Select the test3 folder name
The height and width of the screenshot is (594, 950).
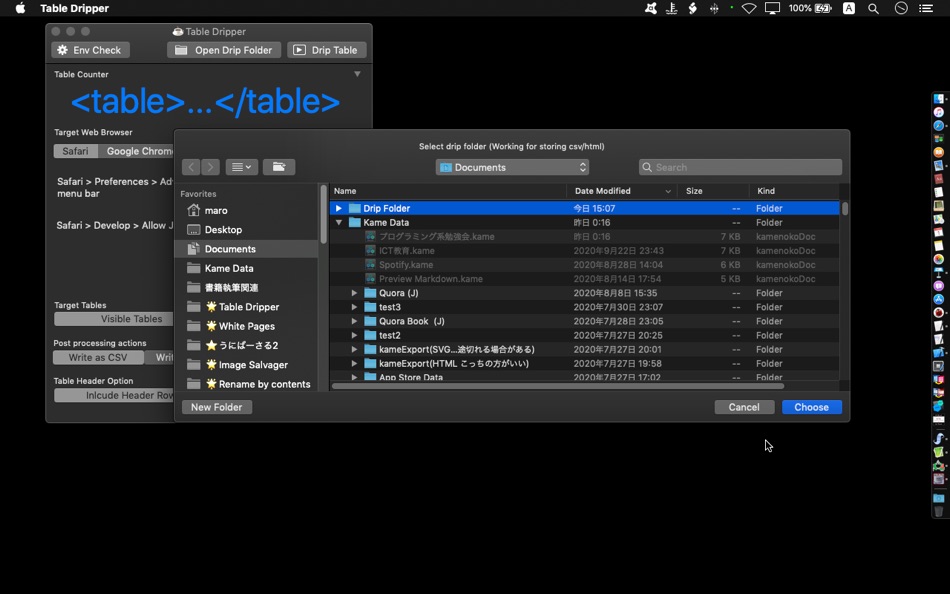point(390,307)
